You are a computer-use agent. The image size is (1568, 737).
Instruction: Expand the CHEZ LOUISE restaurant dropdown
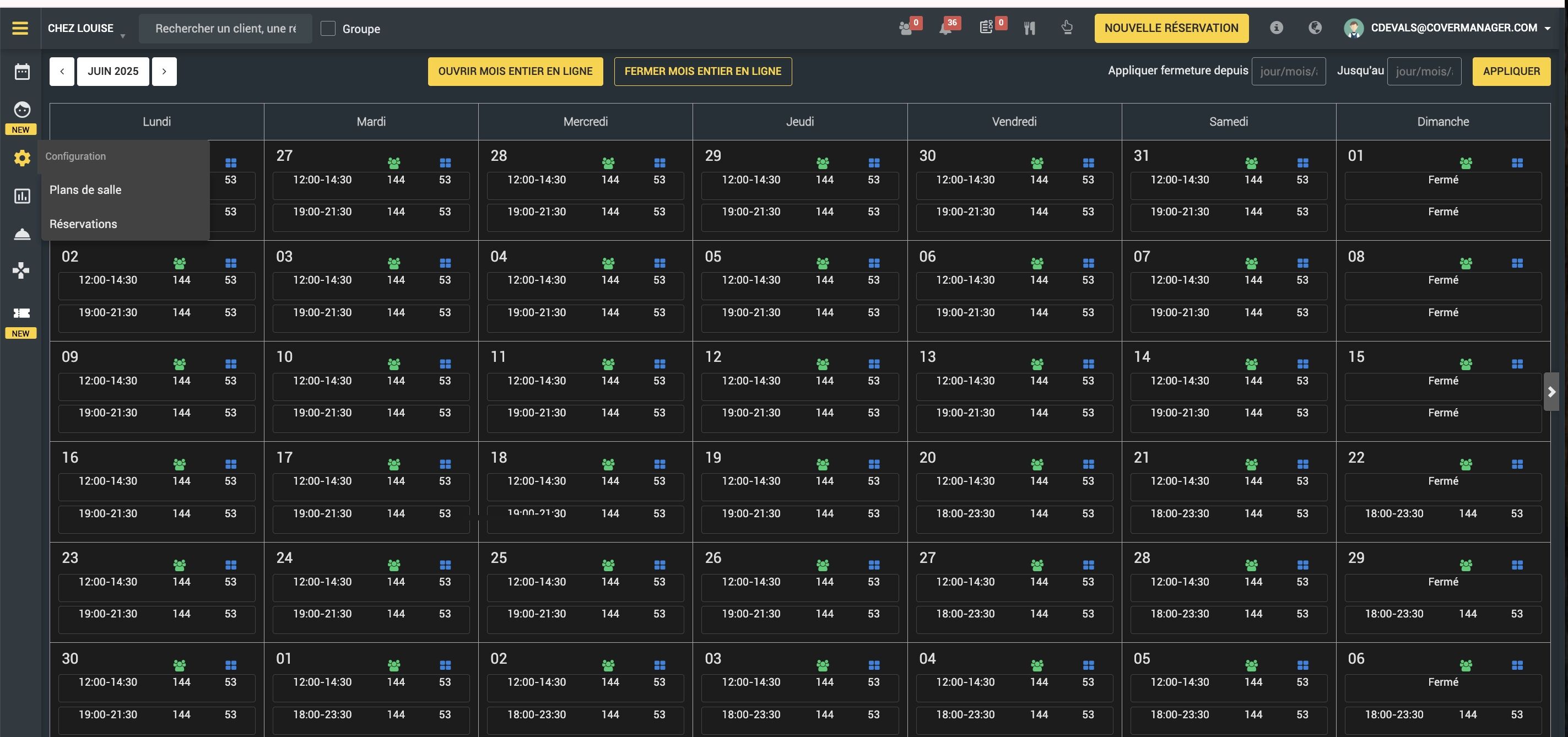coord(86,29)
